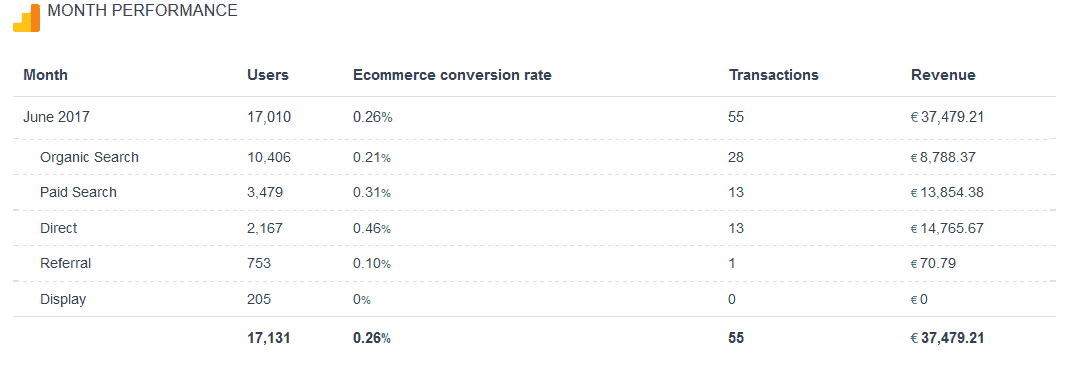The width and height of the screenshot is (1083, 366).
Task: Click Organic Search users value 10,406
Action: pyautogui.click(x=269, y=157)
